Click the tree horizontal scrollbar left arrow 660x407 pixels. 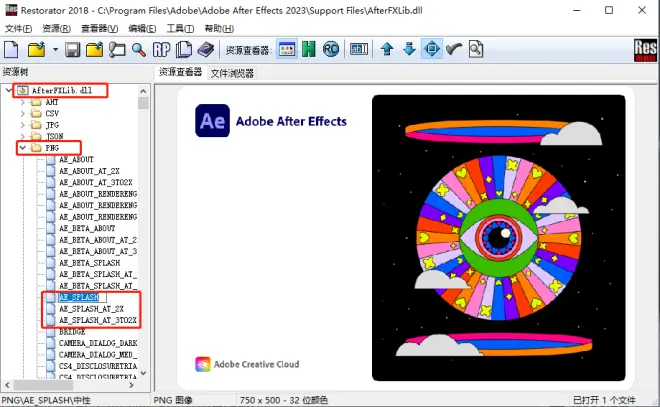point(8,385)
